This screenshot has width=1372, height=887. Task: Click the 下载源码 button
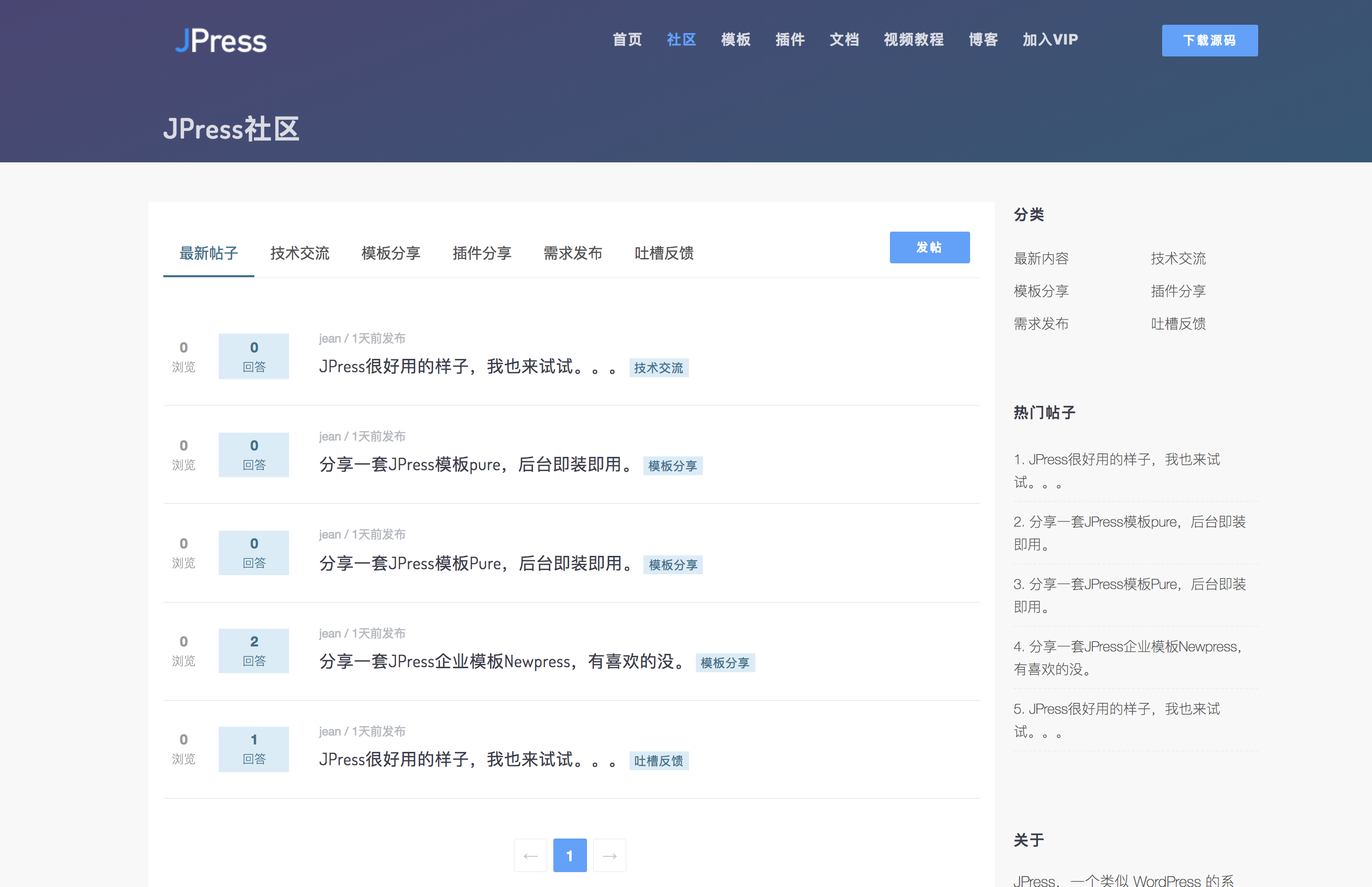click(1210, 40)
